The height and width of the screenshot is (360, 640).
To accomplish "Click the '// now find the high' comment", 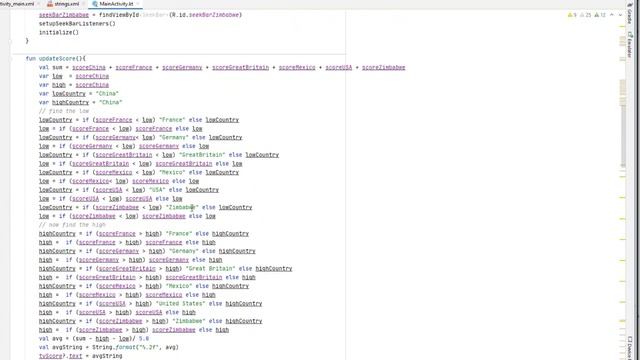I will (x=72, y=225).
